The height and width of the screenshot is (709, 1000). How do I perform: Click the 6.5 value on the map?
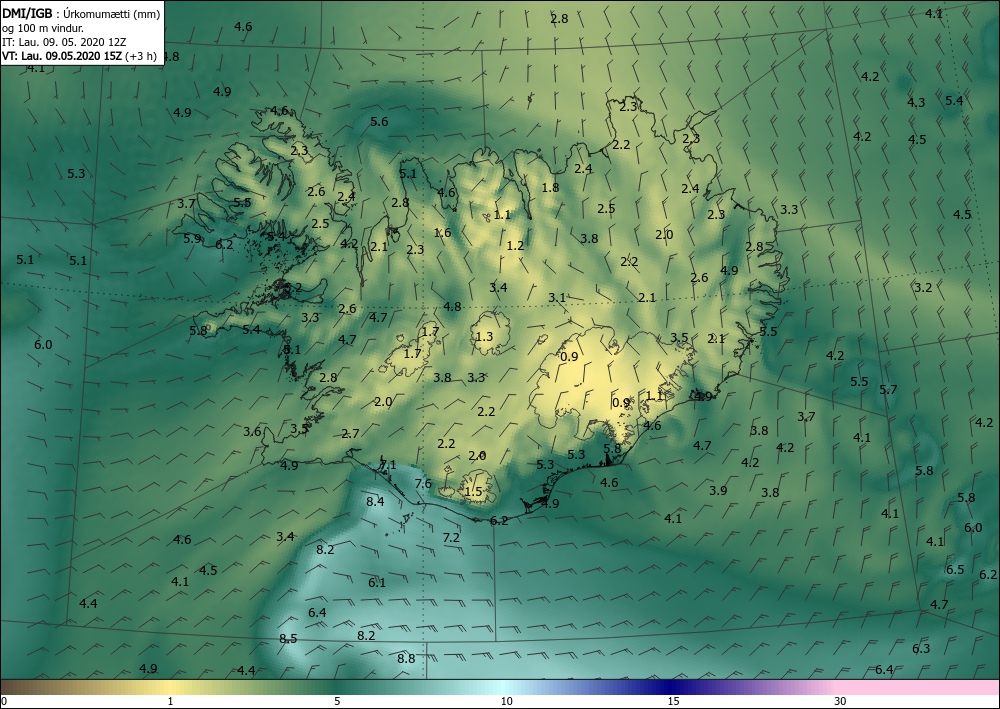(955, 569)
